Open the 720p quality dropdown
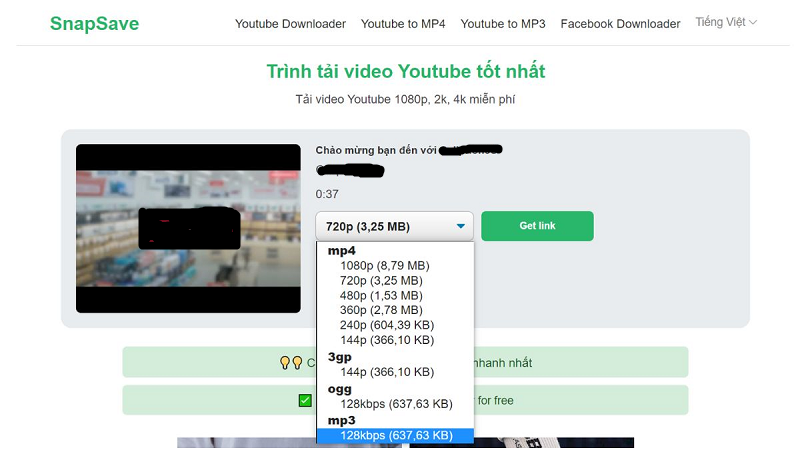 395,226
